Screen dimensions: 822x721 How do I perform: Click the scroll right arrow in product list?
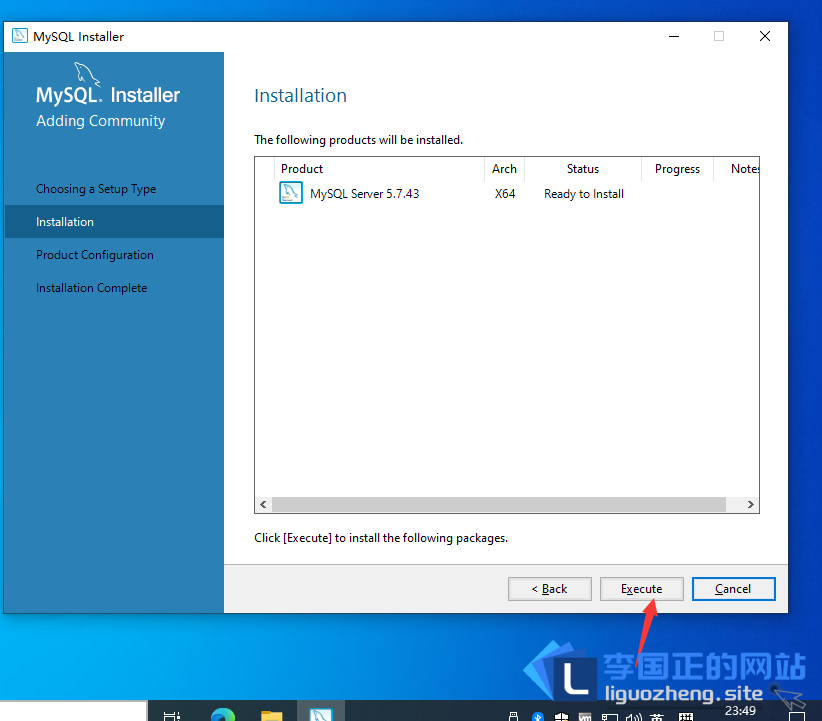click(750, 504)
